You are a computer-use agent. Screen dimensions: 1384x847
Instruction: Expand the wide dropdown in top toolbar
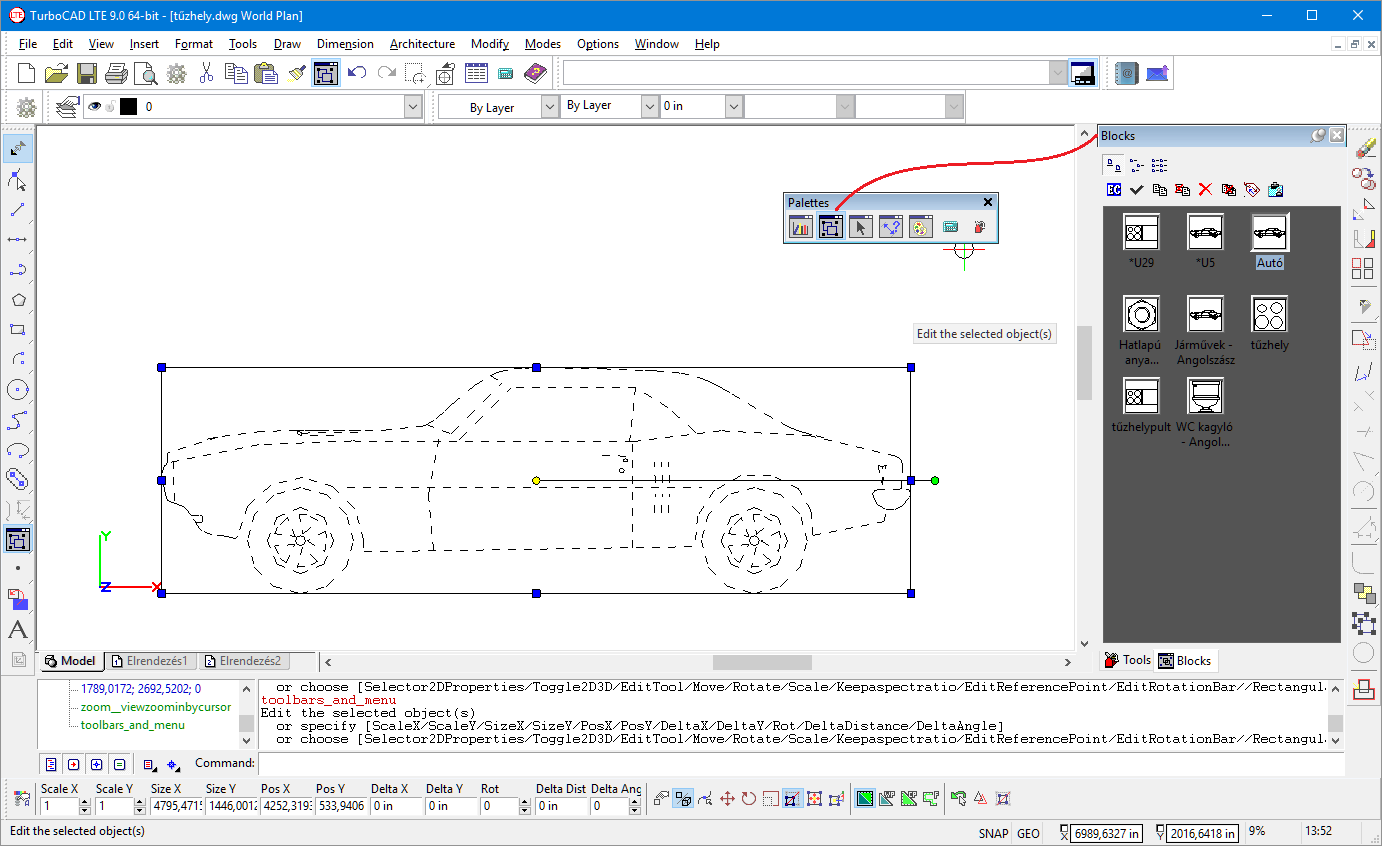click(x=1058, y=73)
